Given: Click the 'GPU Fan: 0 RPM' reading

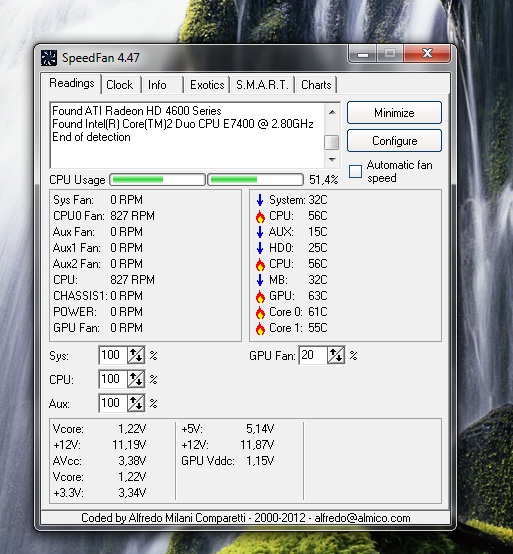Looking at the screenshot, I should (98, 328).
